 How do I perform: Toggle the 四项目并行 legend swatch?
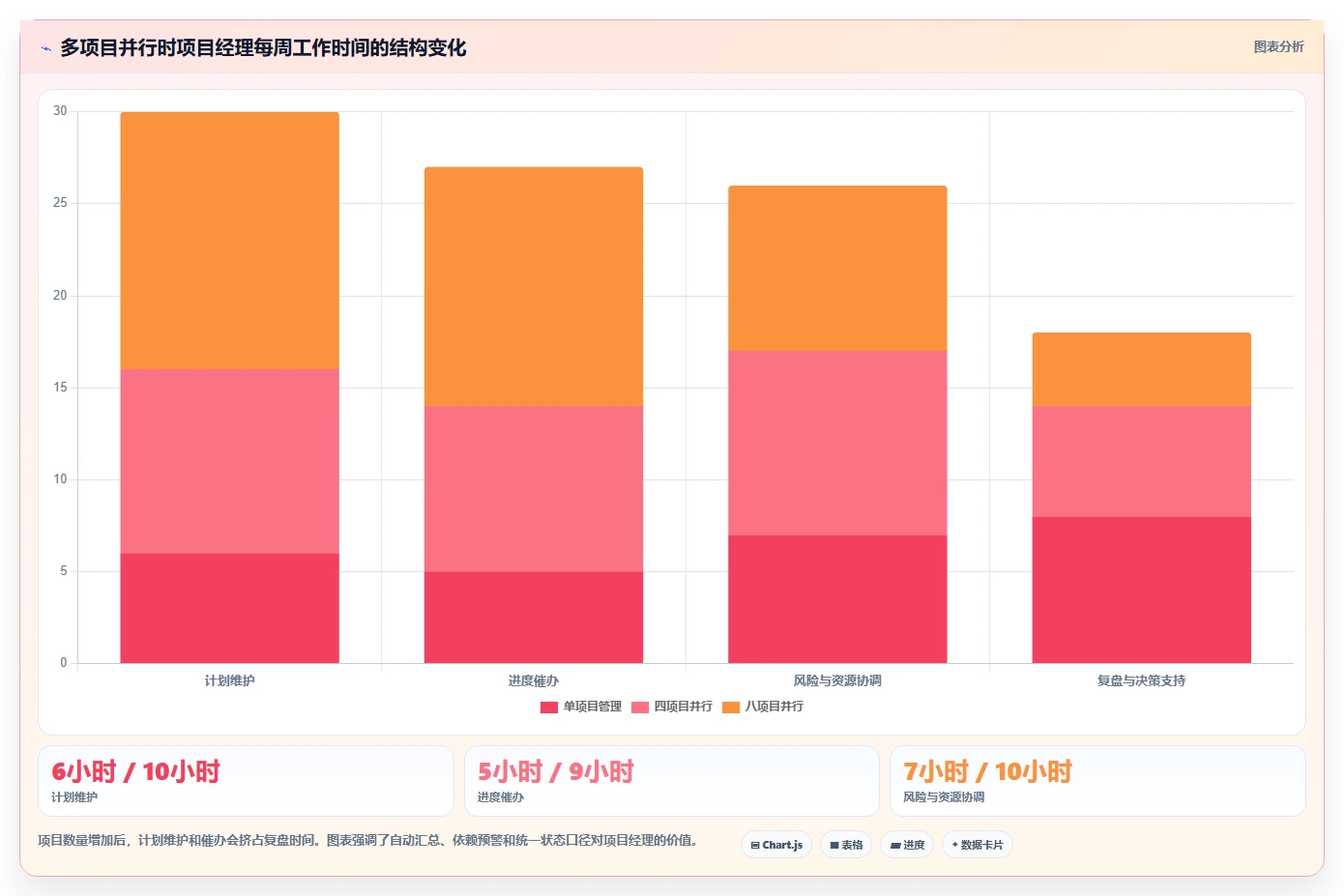point(640,707)
